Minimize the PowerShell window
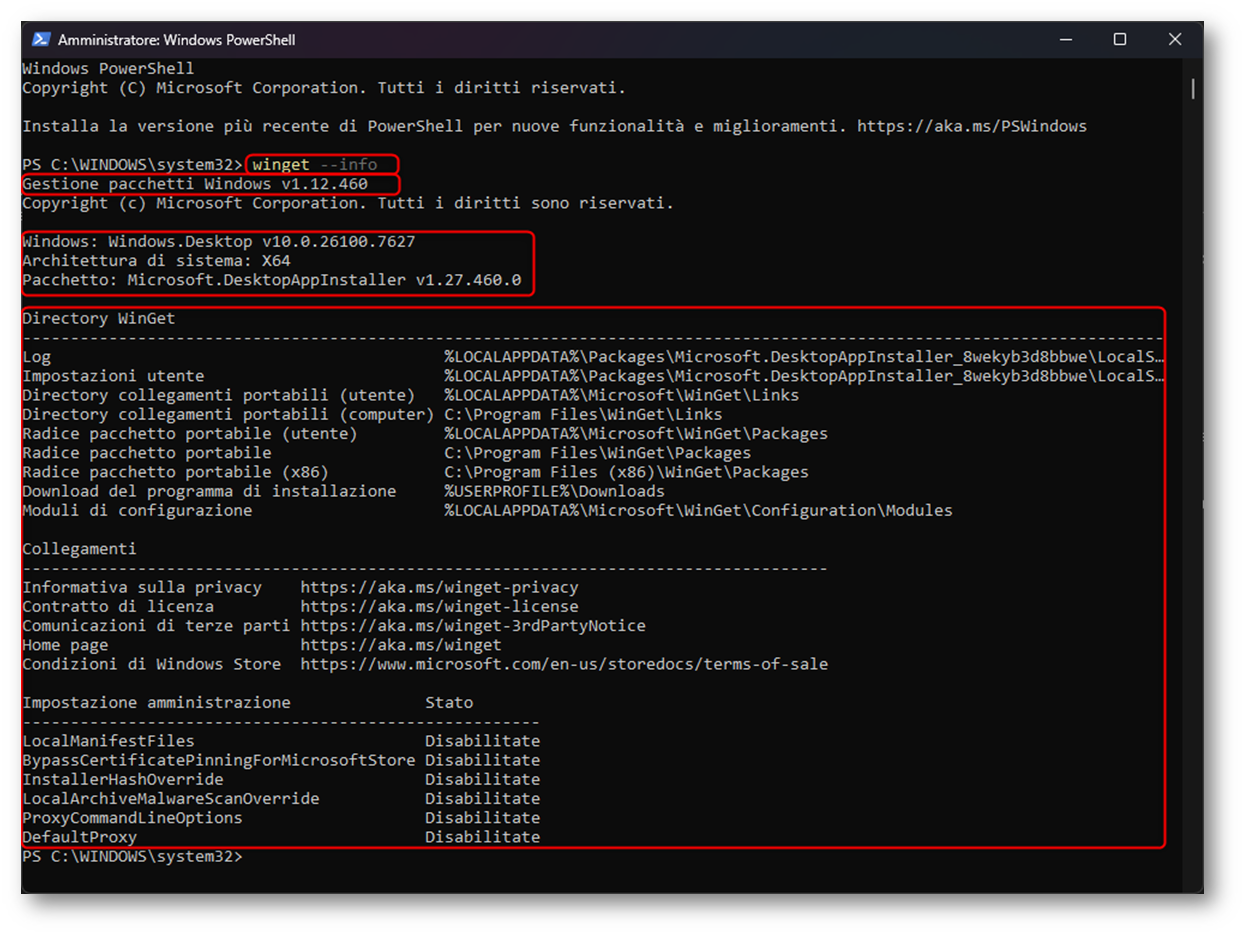The image size is (1246, 936). tap(1065, 40)
